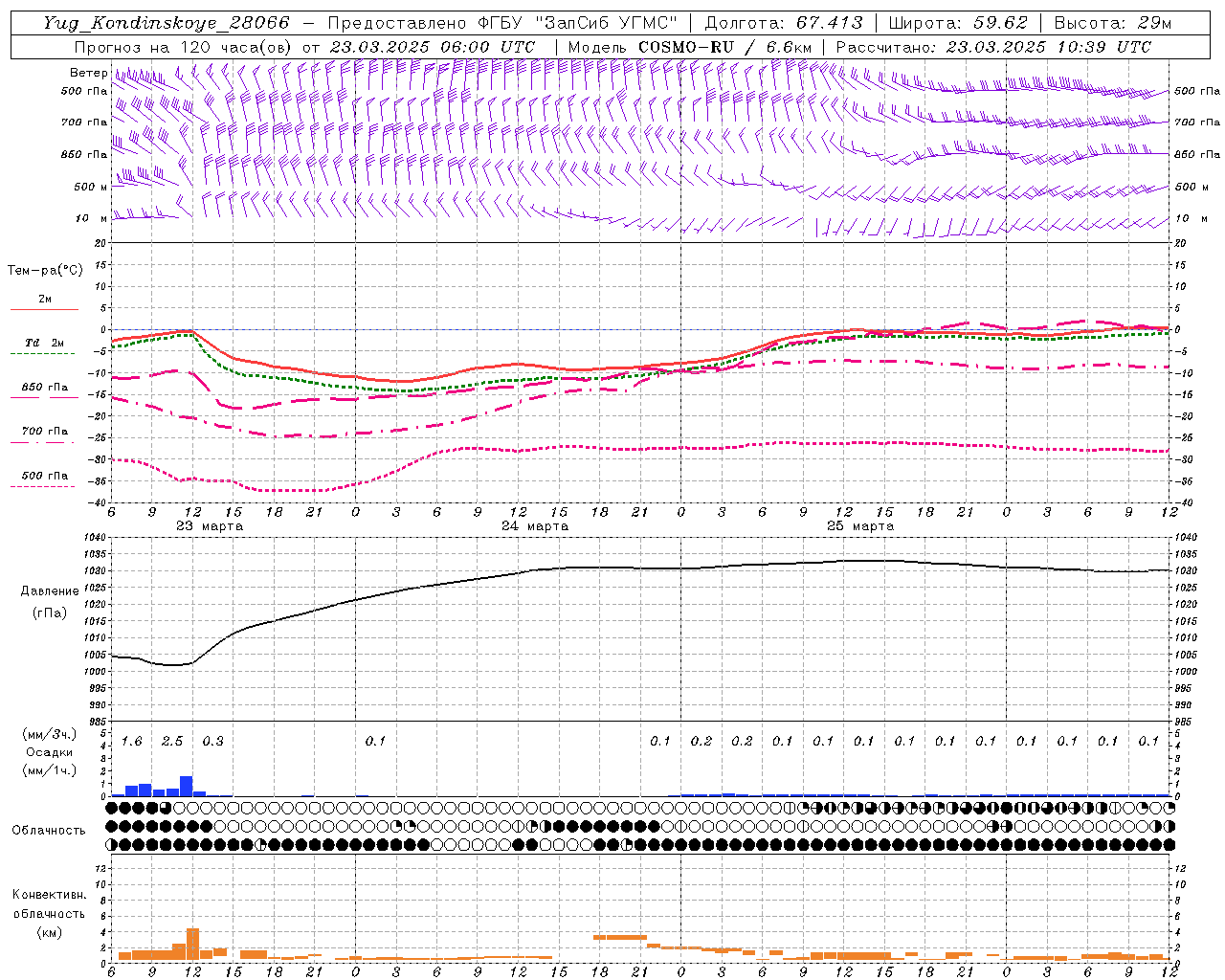Image resolution: width=1225 pixels, height=980 pixels.
Task: Click the green dashed Td 2м legend line
Action: point(43,354)
